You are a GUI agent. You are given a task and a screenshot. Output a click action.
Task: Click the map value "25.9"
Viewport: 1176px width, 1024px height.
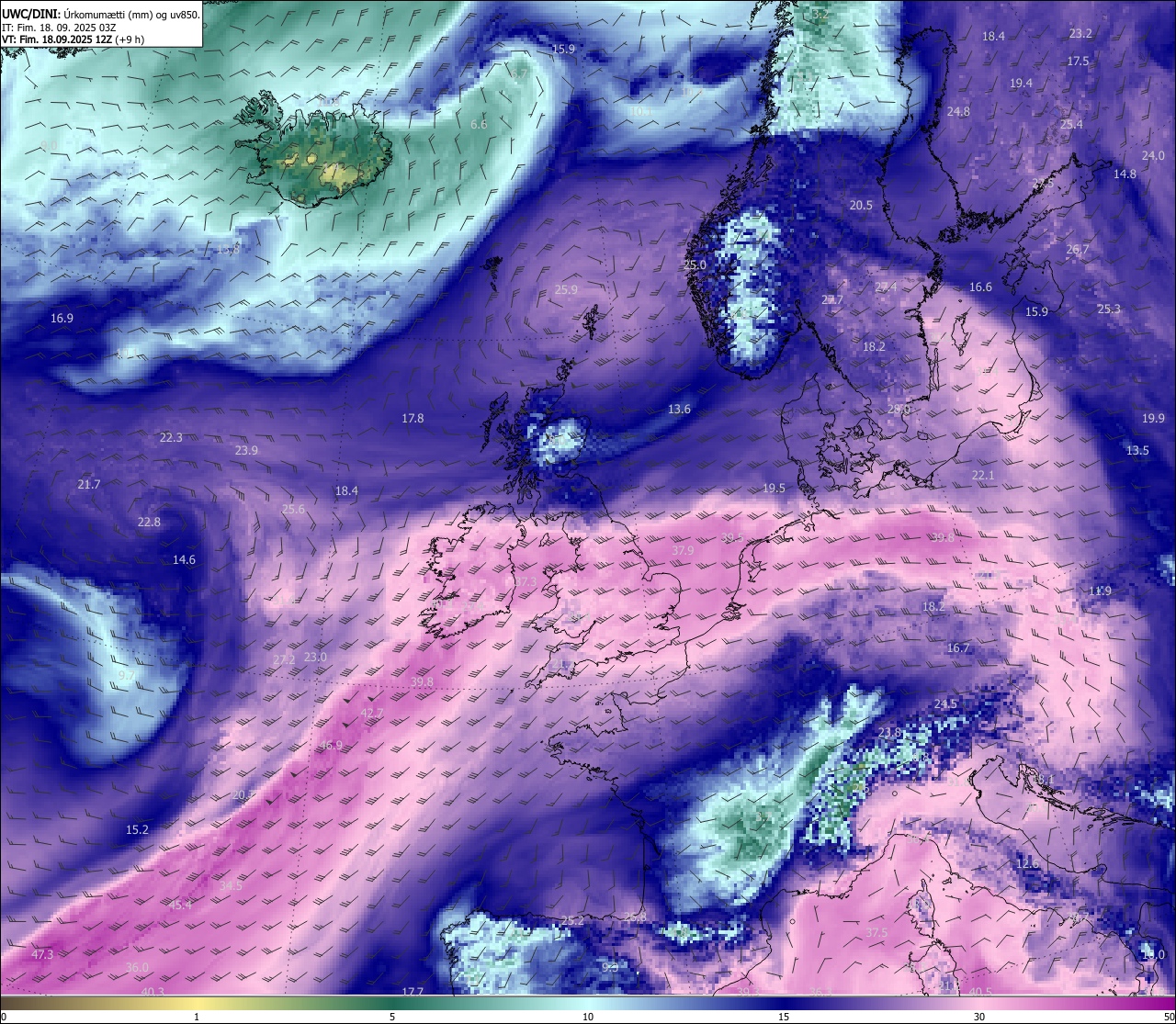click(x=567, y=290)
